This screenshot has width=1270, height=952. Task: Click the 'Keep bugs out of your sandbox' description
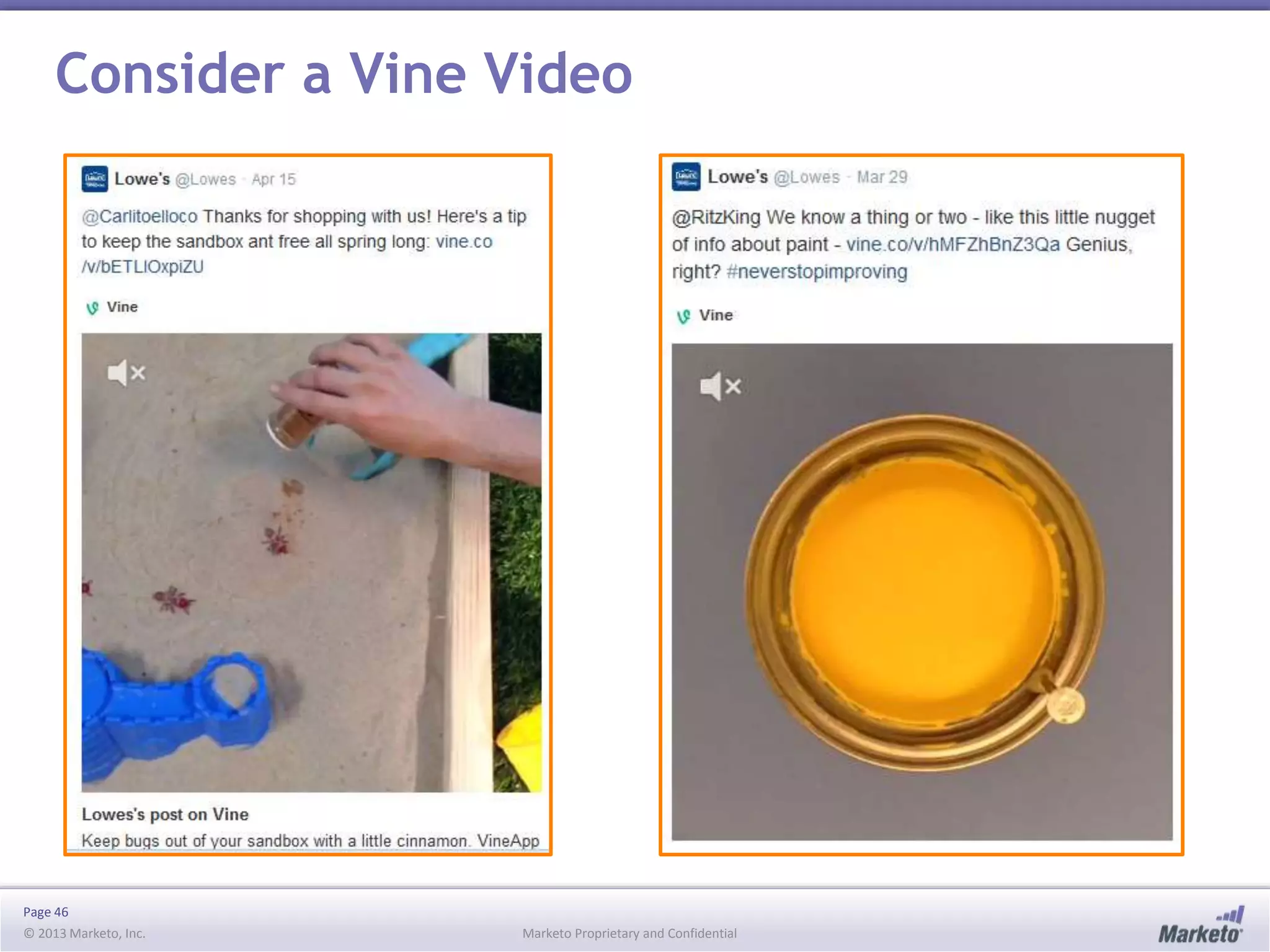tap(311, 841)
